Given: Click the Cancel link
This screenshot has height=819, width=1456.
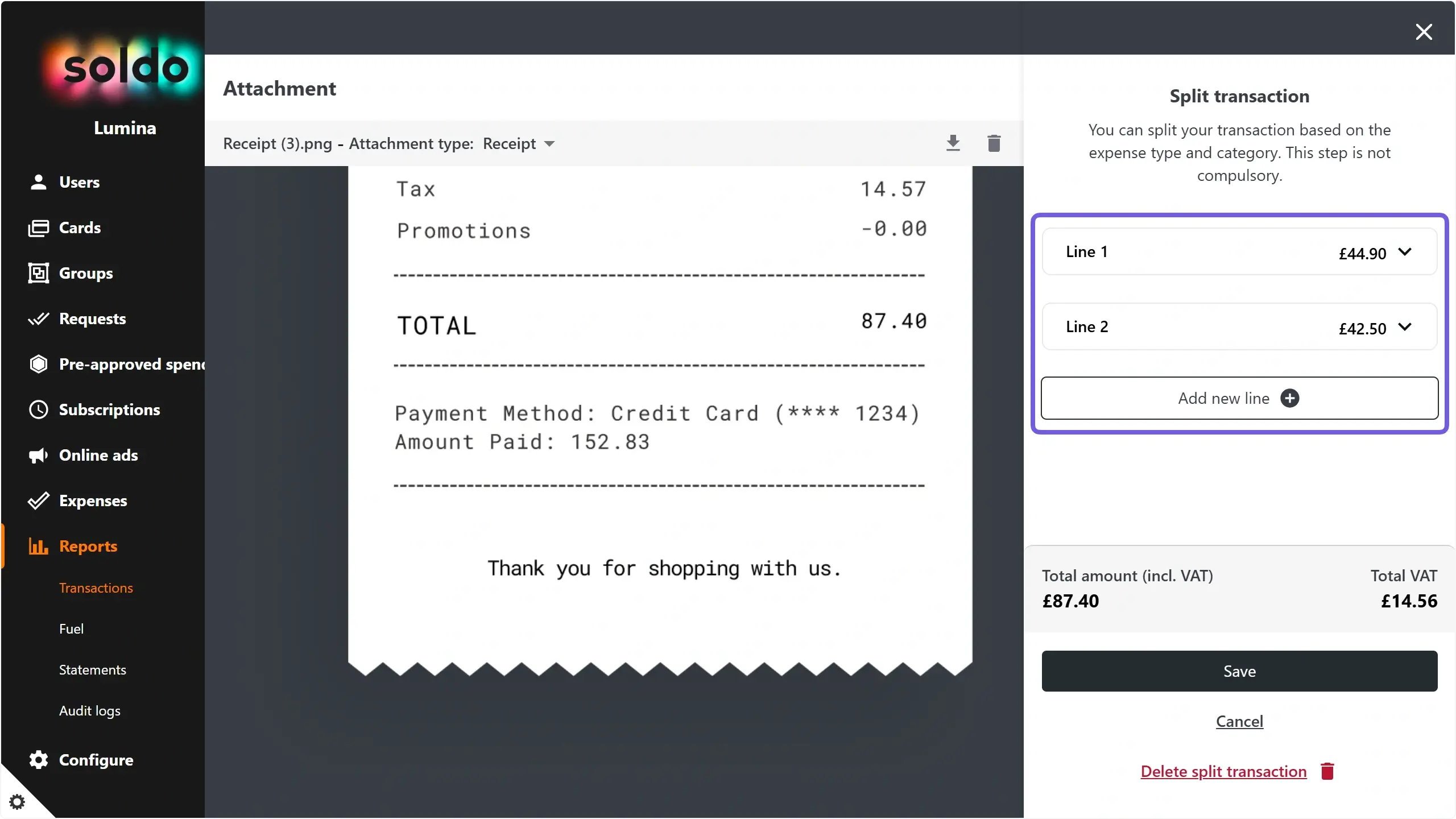Looking at the screenshot, I should [1239, 721].
